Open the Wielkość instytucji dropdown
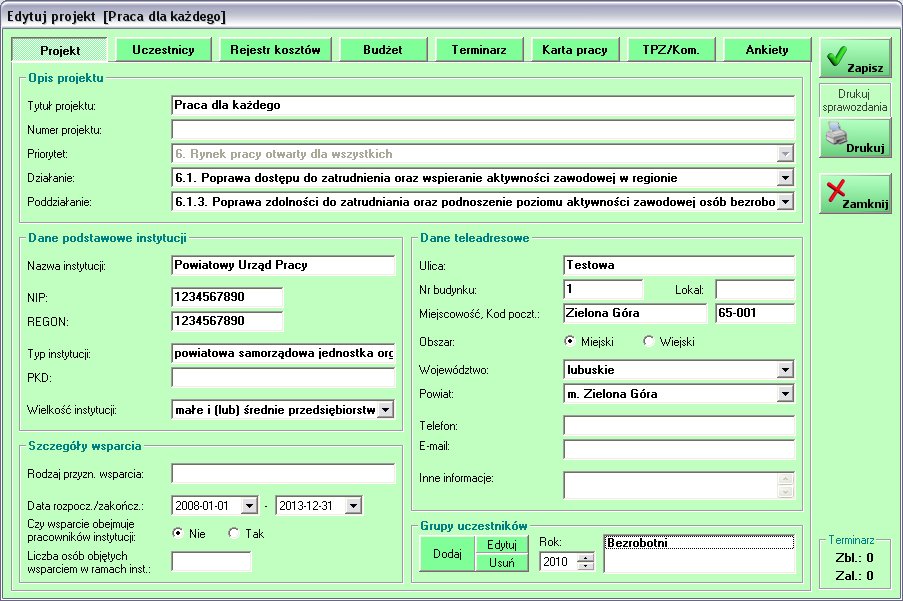The height and width of the screenshot is (601, 903). [385, 409]
